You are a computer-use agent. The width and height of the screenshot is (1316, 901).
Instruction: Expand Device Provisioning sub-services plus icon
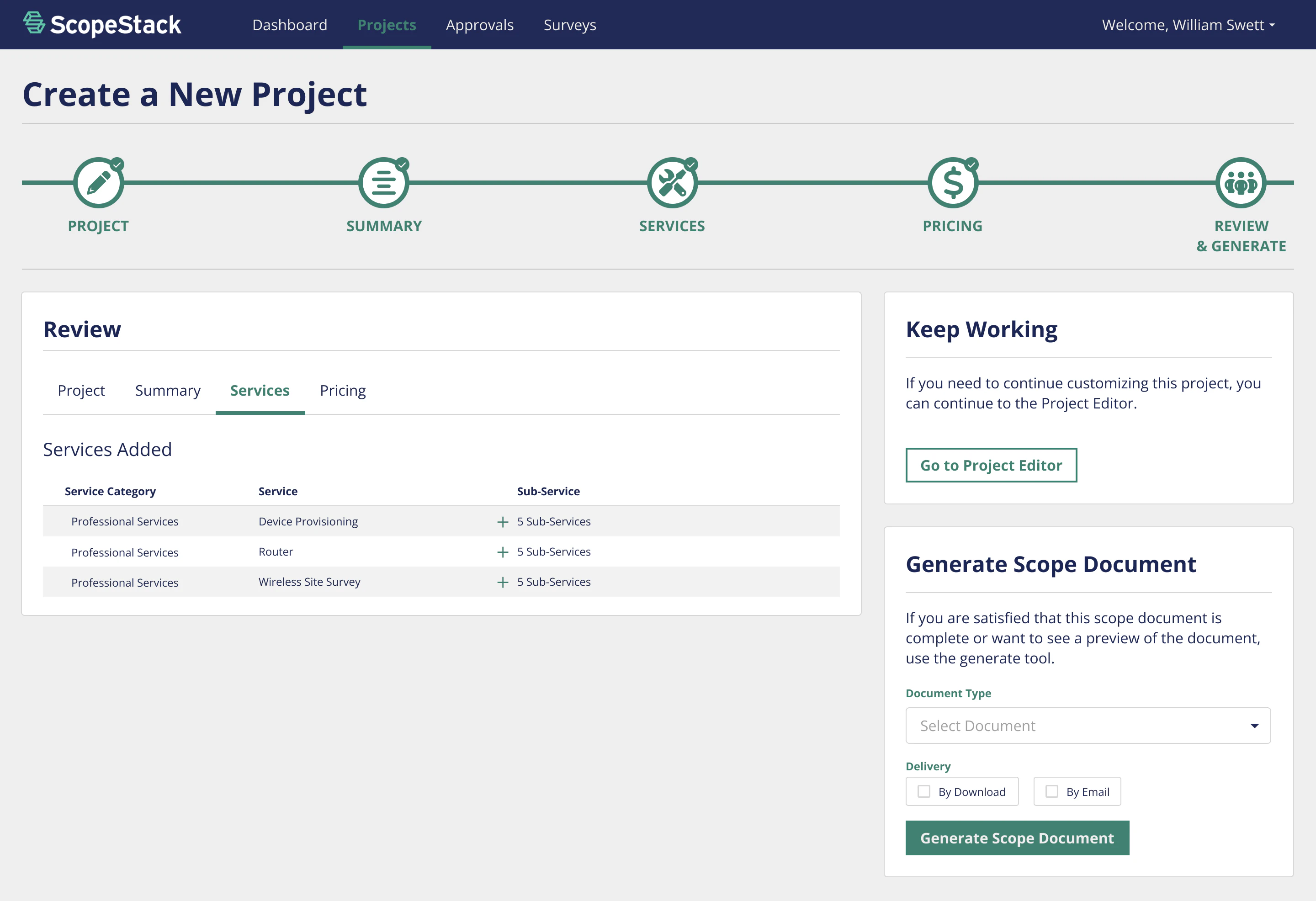(503, 522)
